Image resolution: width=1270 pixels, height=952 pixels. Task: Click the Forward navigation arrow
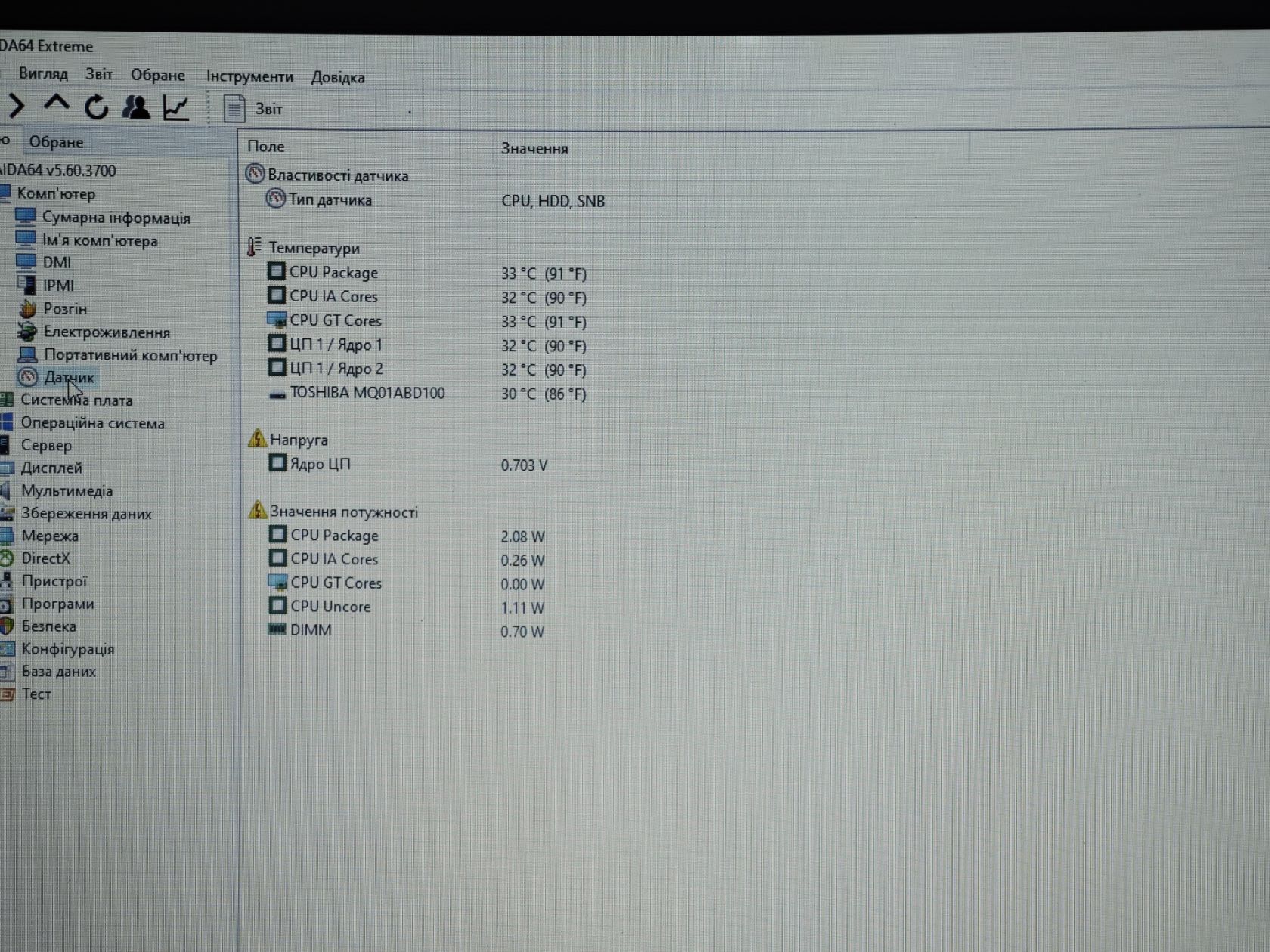17,107
